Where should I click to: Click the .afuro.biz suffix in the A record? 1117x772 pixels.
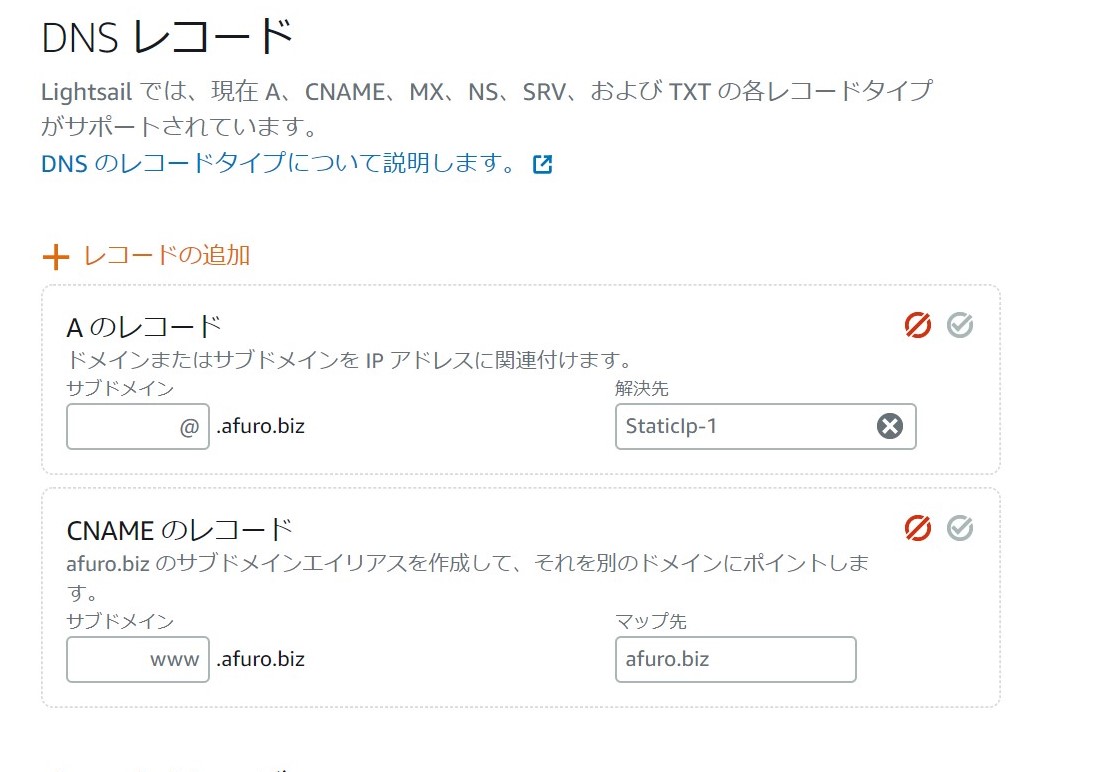point(260,427)
